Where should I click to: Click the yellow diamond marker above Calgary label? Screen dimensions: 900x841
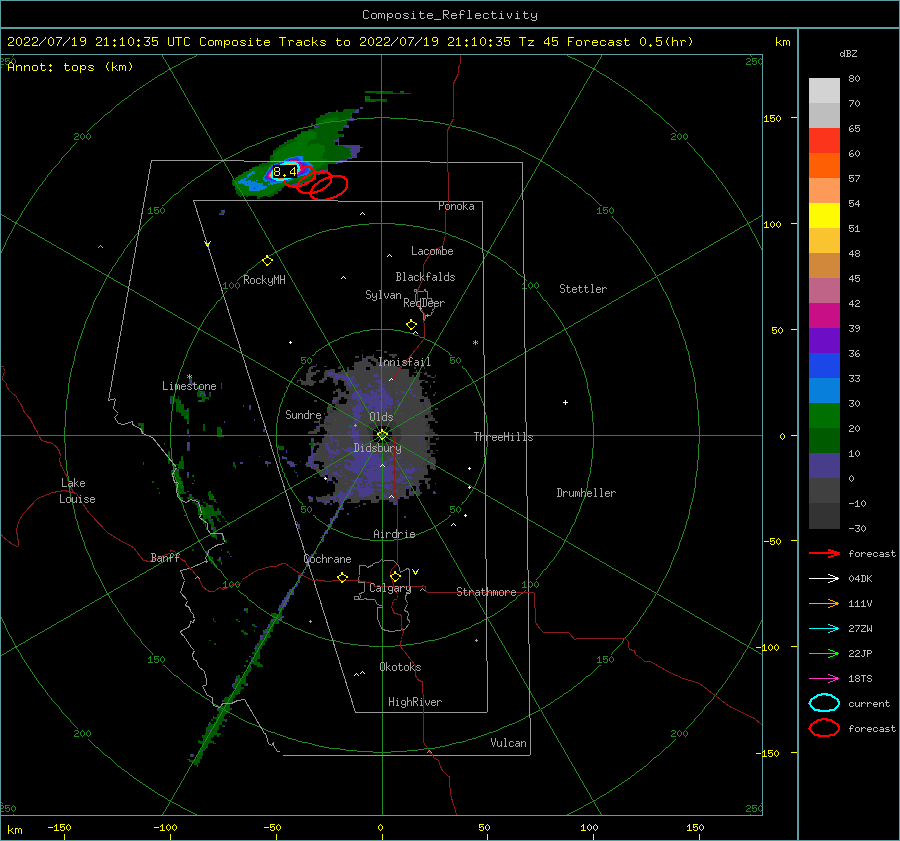point(395,576)
